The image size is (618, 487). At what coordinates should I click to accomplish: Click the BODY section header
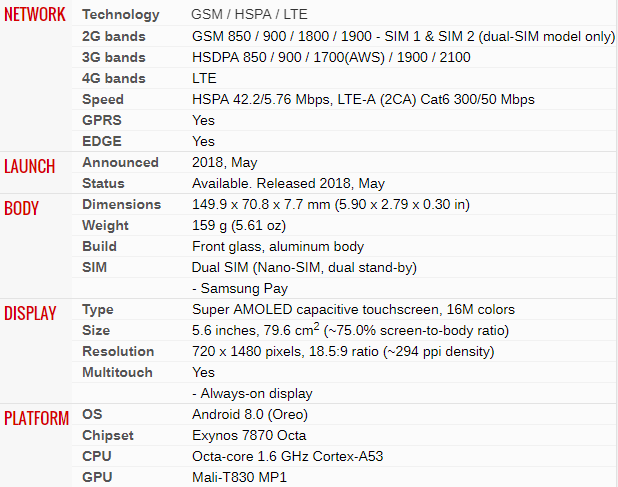coord(22,208)
